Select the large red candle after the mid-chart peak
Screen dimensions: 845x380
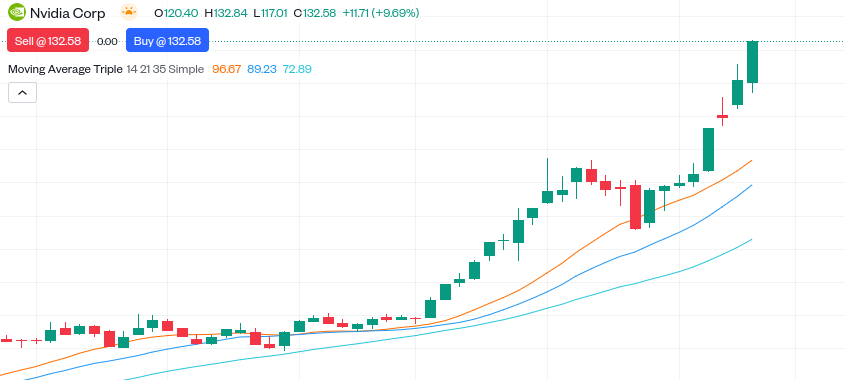point(635,207)
